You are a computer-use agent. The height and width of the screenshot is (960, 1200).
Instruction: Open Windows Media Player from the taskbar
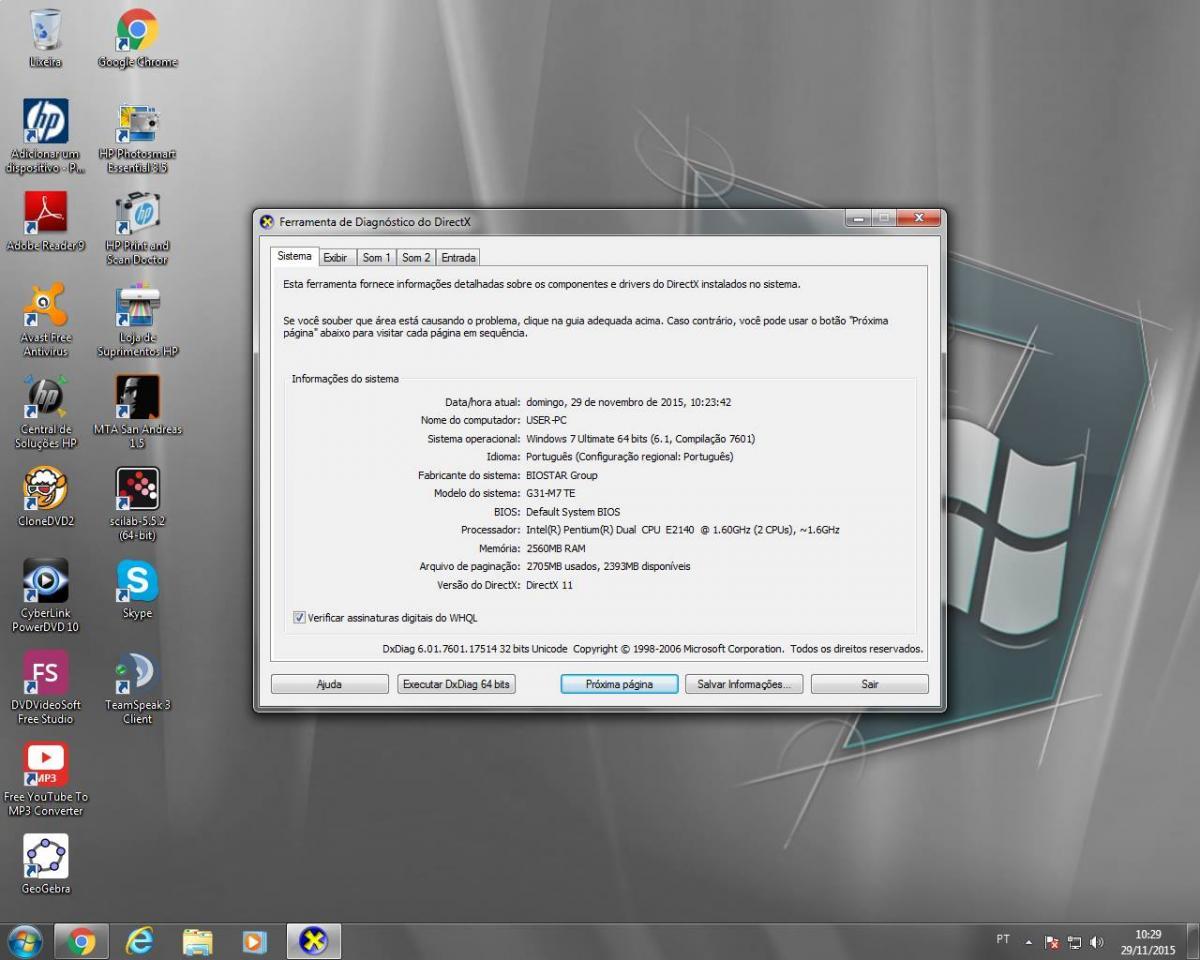click(x=255, y=941)
